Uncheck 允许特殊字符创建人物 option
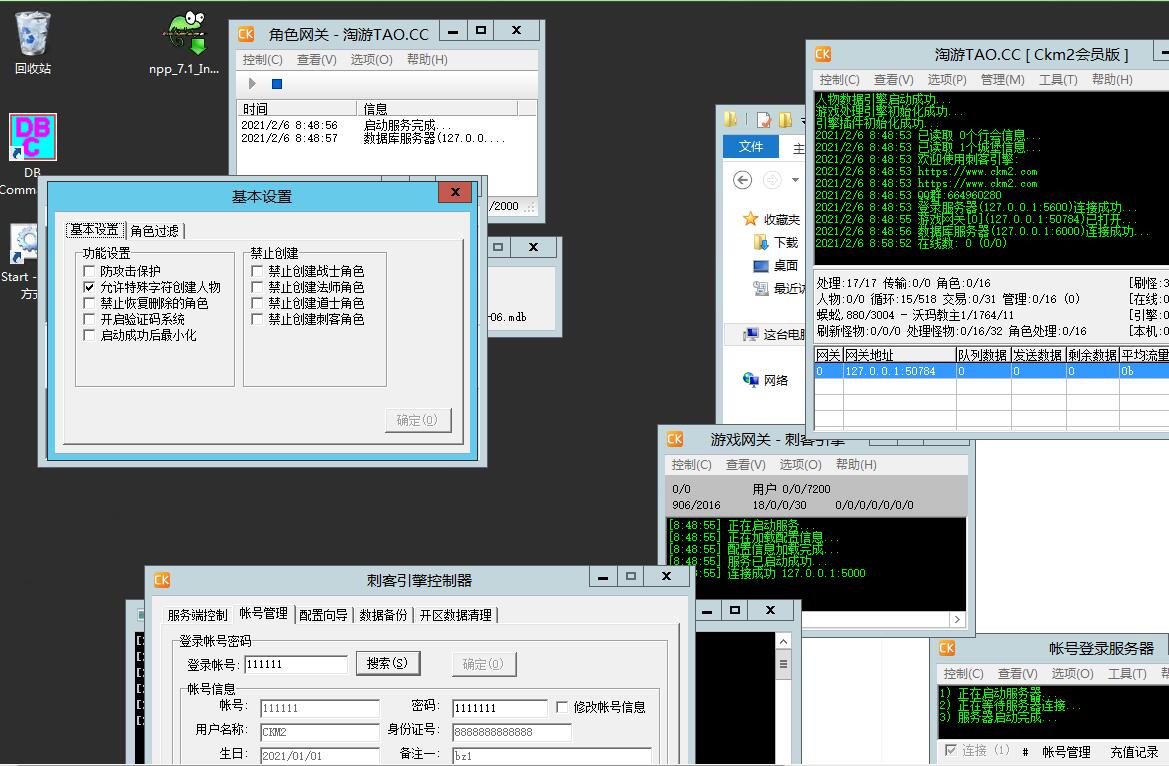Screen dimensions: 1169x766 pyautogui.click(x=89, y=288)
